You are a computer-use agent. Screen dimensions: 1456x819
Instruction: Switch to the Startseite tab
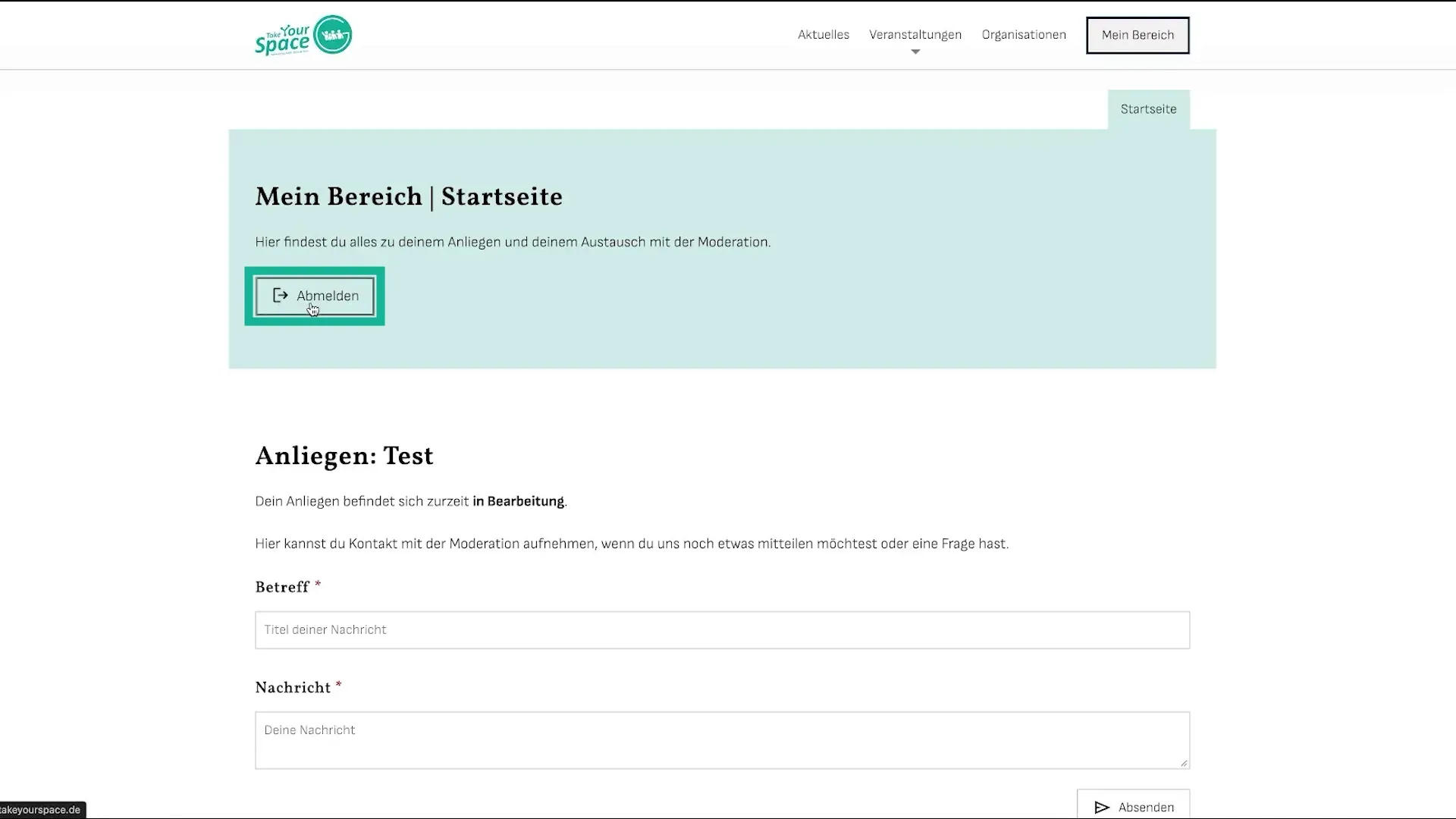coord(1148,109)
